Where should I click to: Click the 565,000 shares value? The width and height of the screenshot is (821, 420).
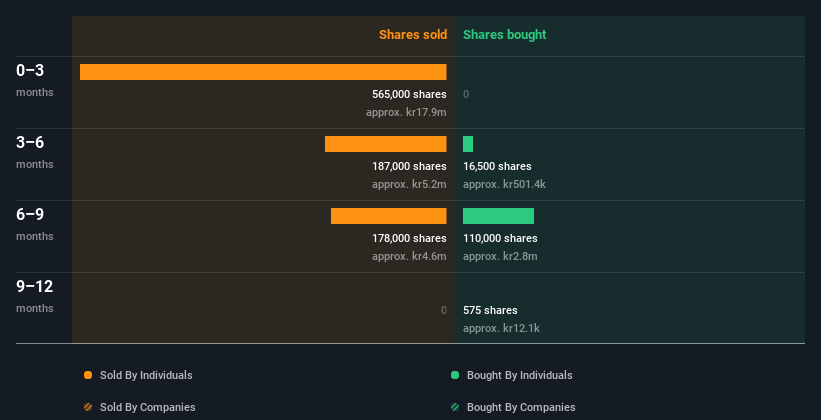(409, 94)
